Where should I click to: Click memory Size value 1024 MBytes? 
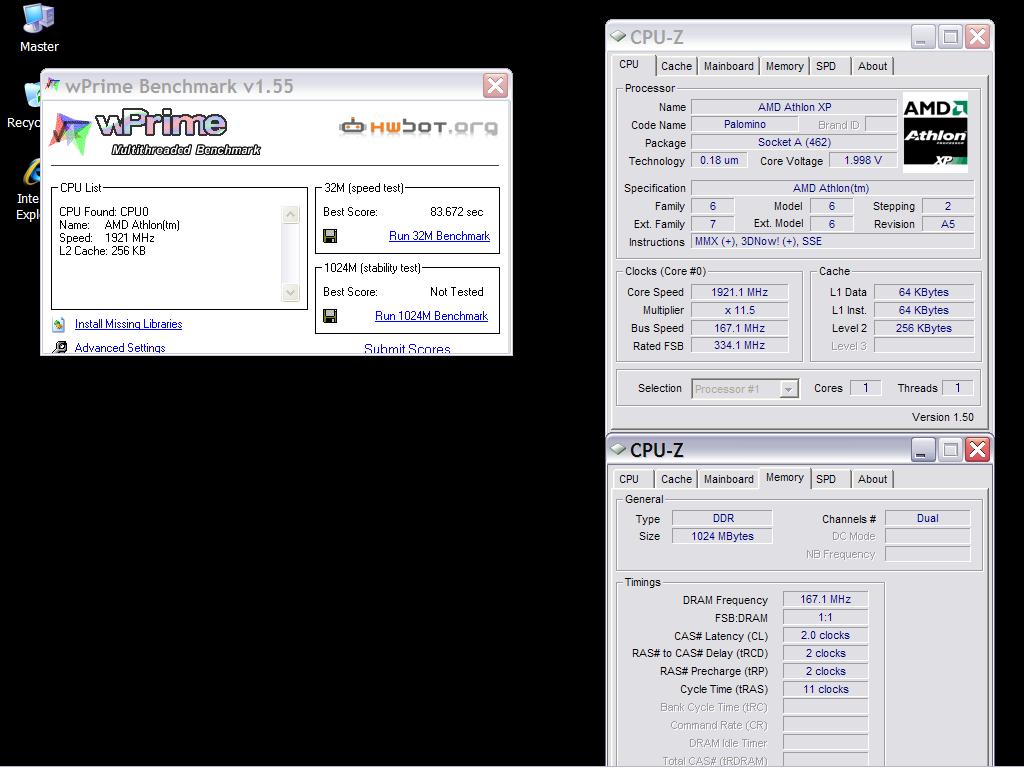(722, 536)
